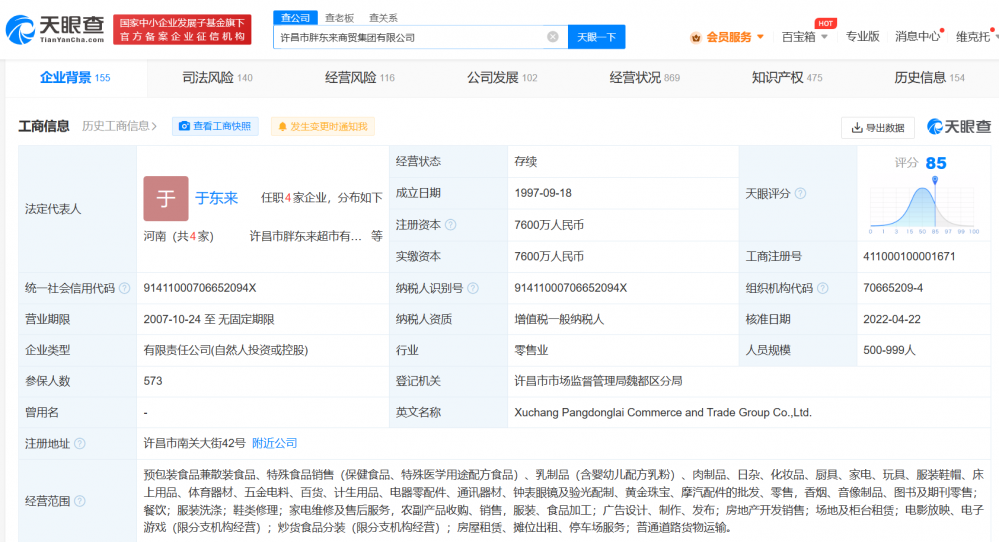The height and width of the screenshot is (542, 999).
Task: Click help icon beside 注册地址
Action: [x=80, y=443]
